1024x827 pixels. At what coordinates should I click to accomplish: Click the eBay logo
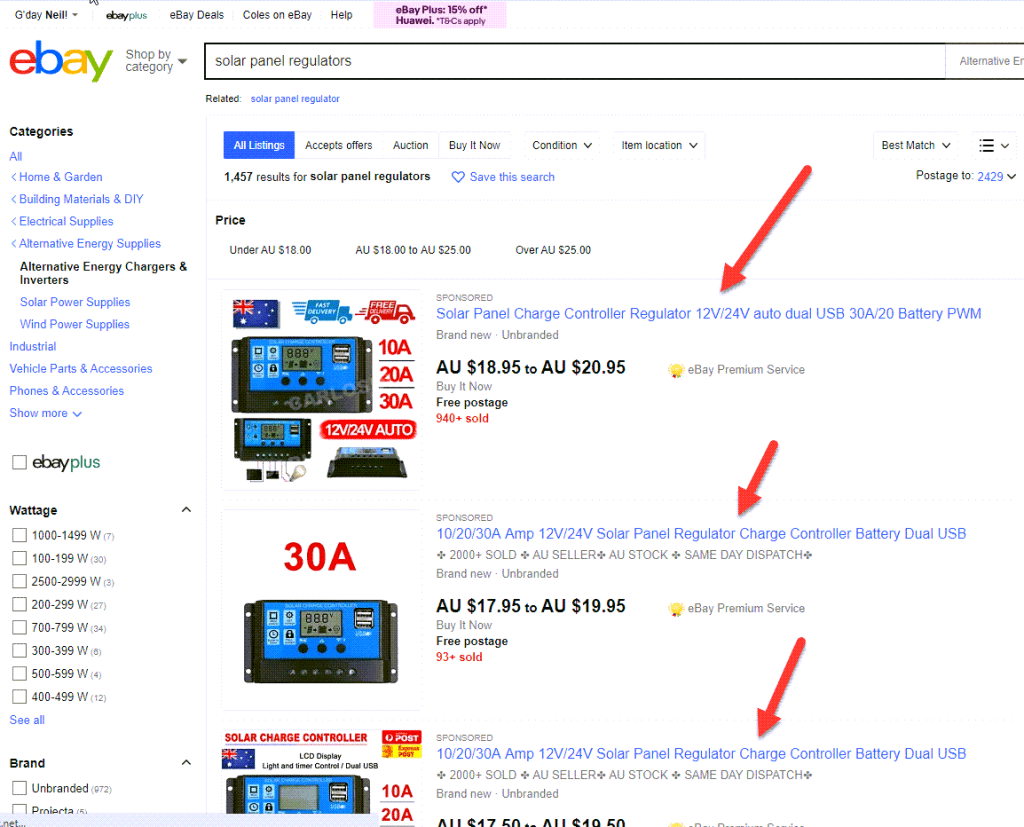coord(61,61)
